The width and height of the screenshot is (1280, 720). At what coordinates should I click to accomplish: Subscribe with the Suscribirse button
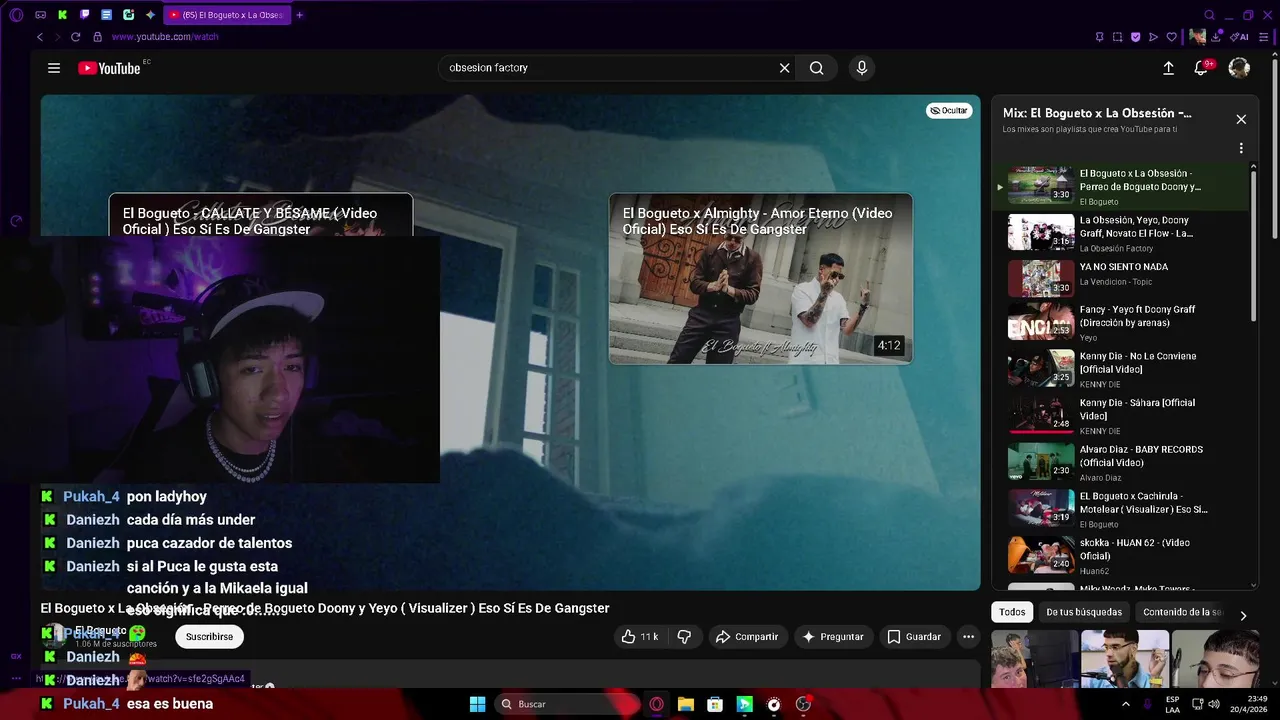tap(209, 637)
